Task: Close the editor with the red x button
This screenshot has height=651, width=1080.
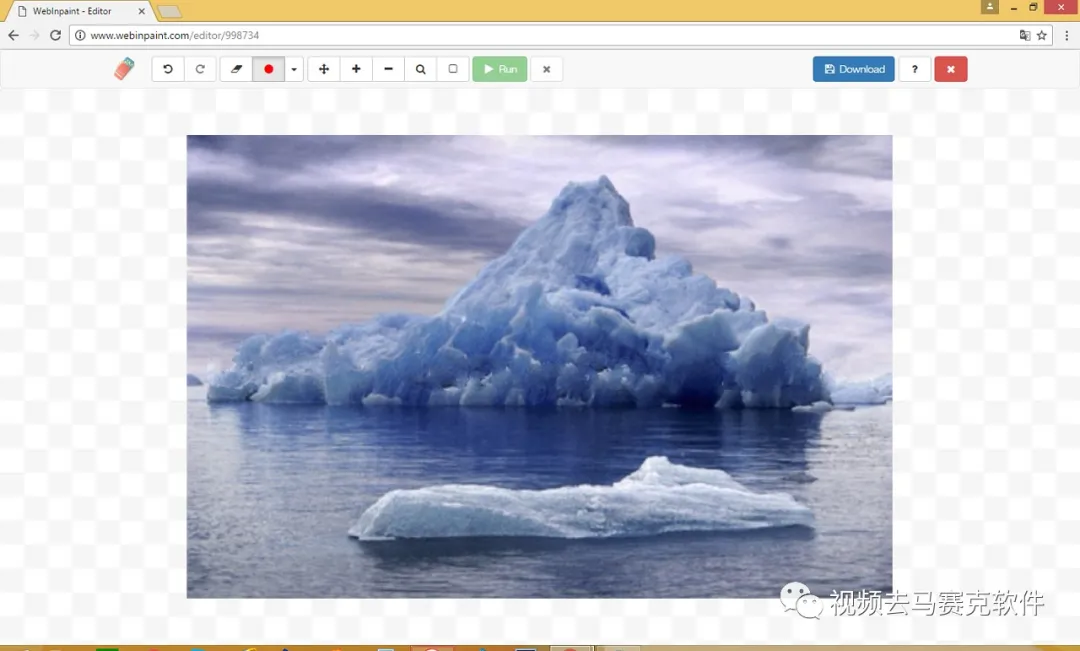Action: coord(951,69)
